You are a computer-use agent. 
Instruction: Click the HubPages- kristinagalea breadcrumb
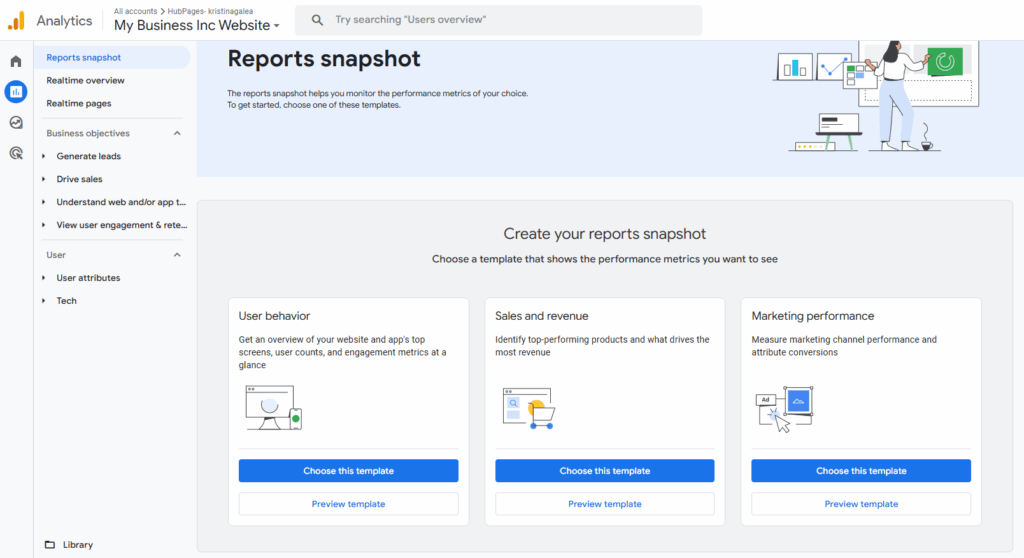210,11
